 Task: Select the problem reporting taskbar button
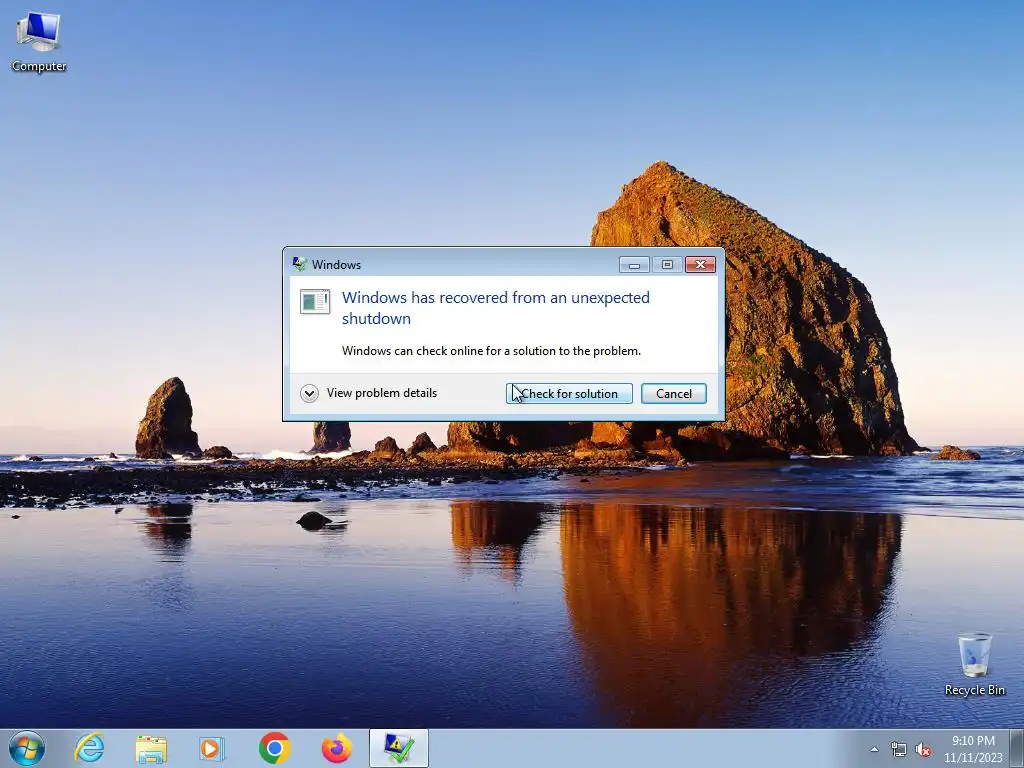[398, 748]
